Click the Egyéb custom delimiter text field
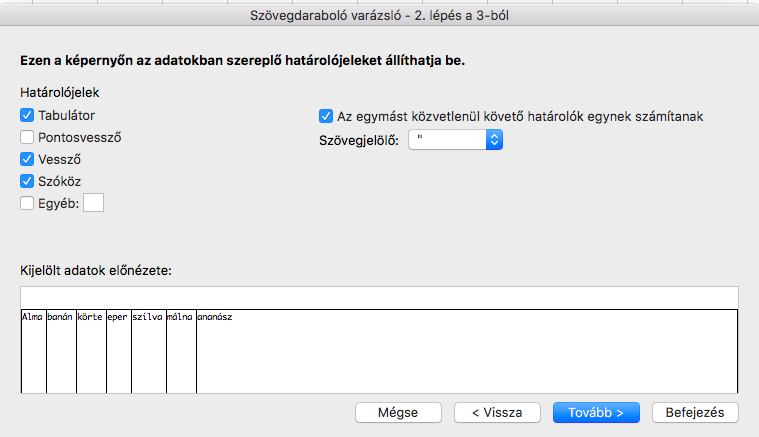 coord(93,203)
